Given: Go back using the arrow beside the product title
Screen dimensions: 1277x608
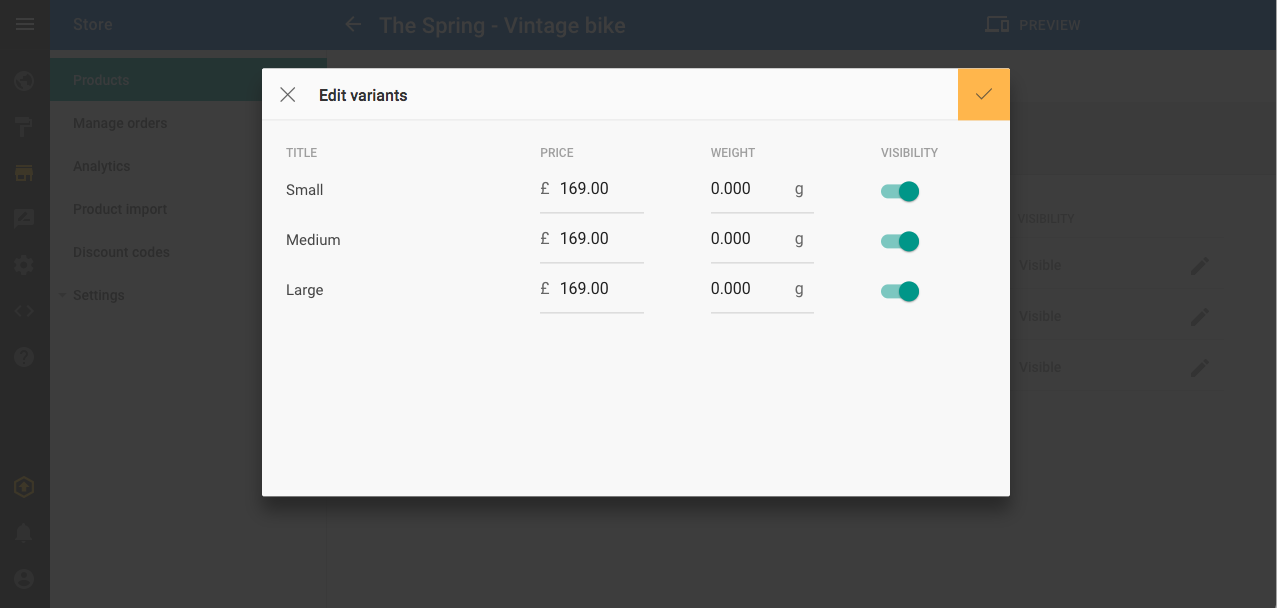Looking at the screenshot, I should [353, 24].
